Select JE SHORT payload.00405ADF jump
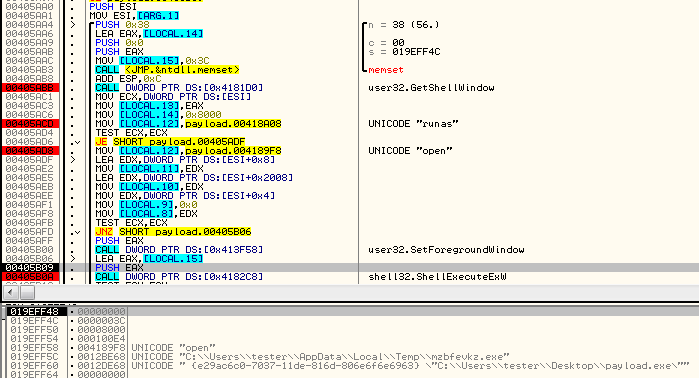This screenshot has height=378, width=699. point(170,142)
